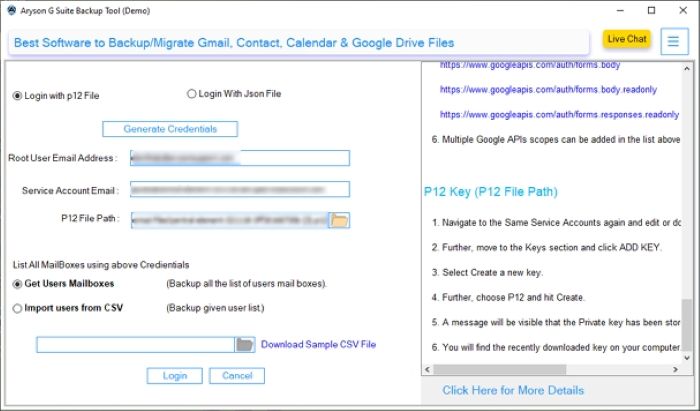Click help panel scroll up arrow
The width and height of the screenshot is (700, 411).
pos(687,69)
